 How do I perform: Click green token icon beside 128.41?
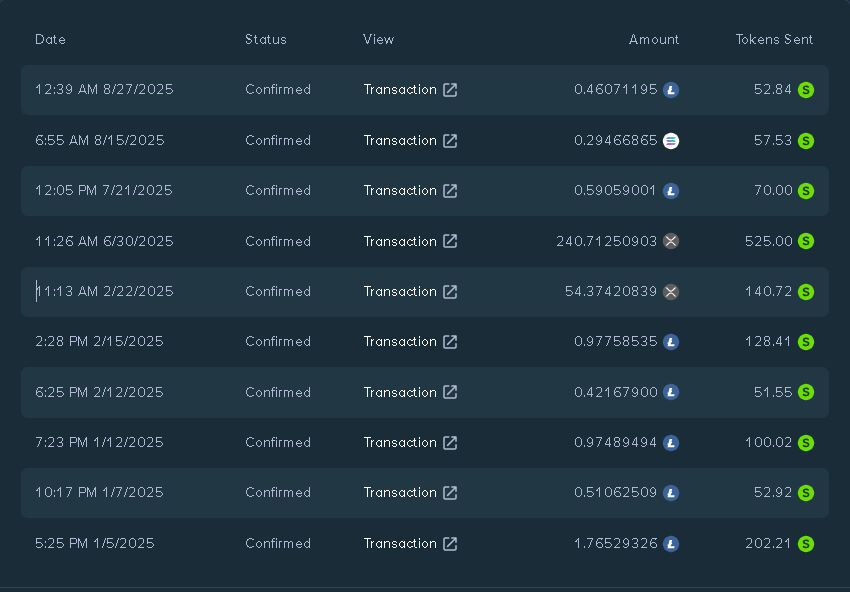click(806, 342)
